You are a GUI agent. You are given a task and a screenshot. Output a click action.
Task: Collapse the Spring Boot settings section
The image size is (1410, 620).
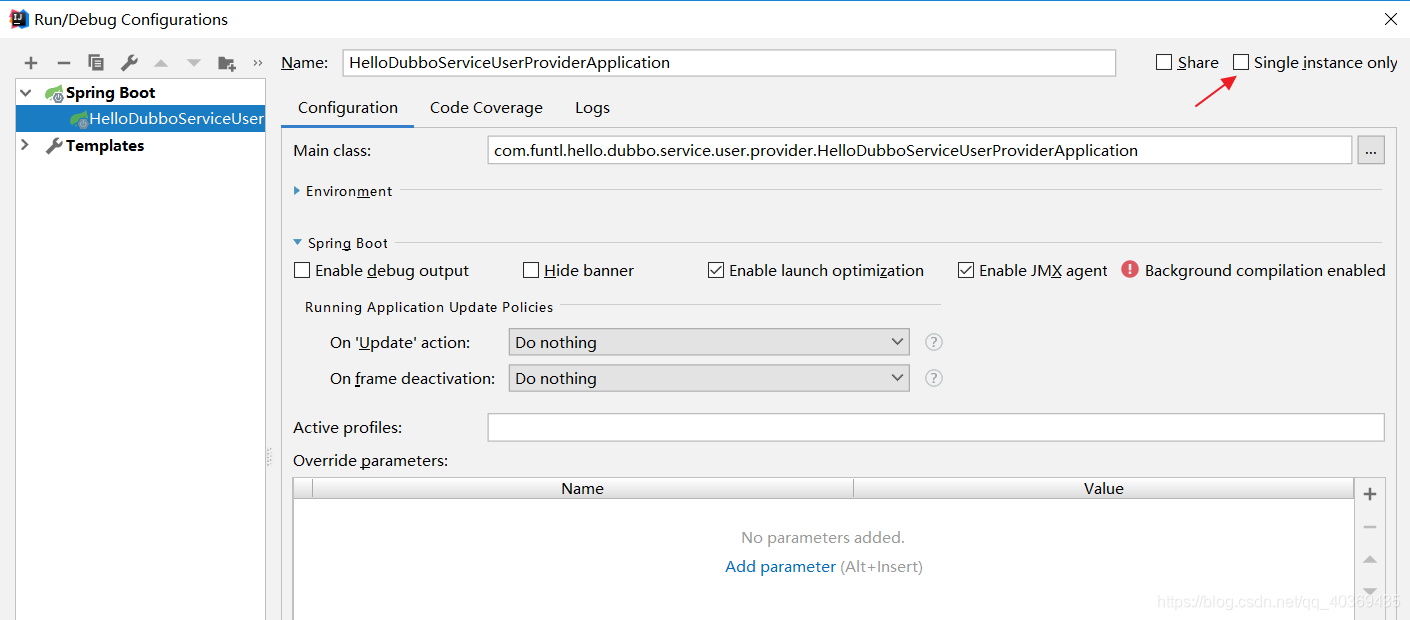297,243
